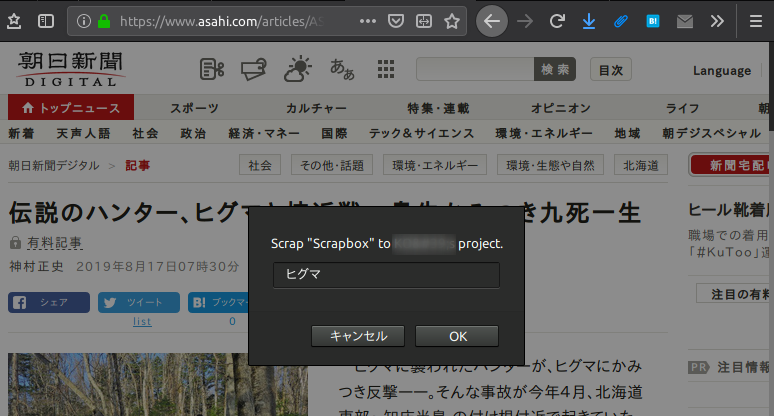
Task: Click the blue paperclip extension icon
Action: coord(620,21)
